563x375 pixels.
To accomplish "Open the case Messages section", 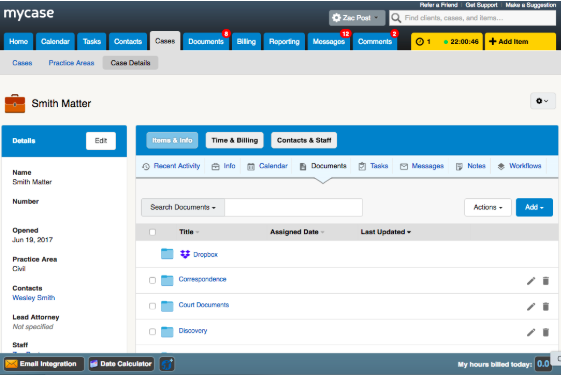I will [422, 166].
